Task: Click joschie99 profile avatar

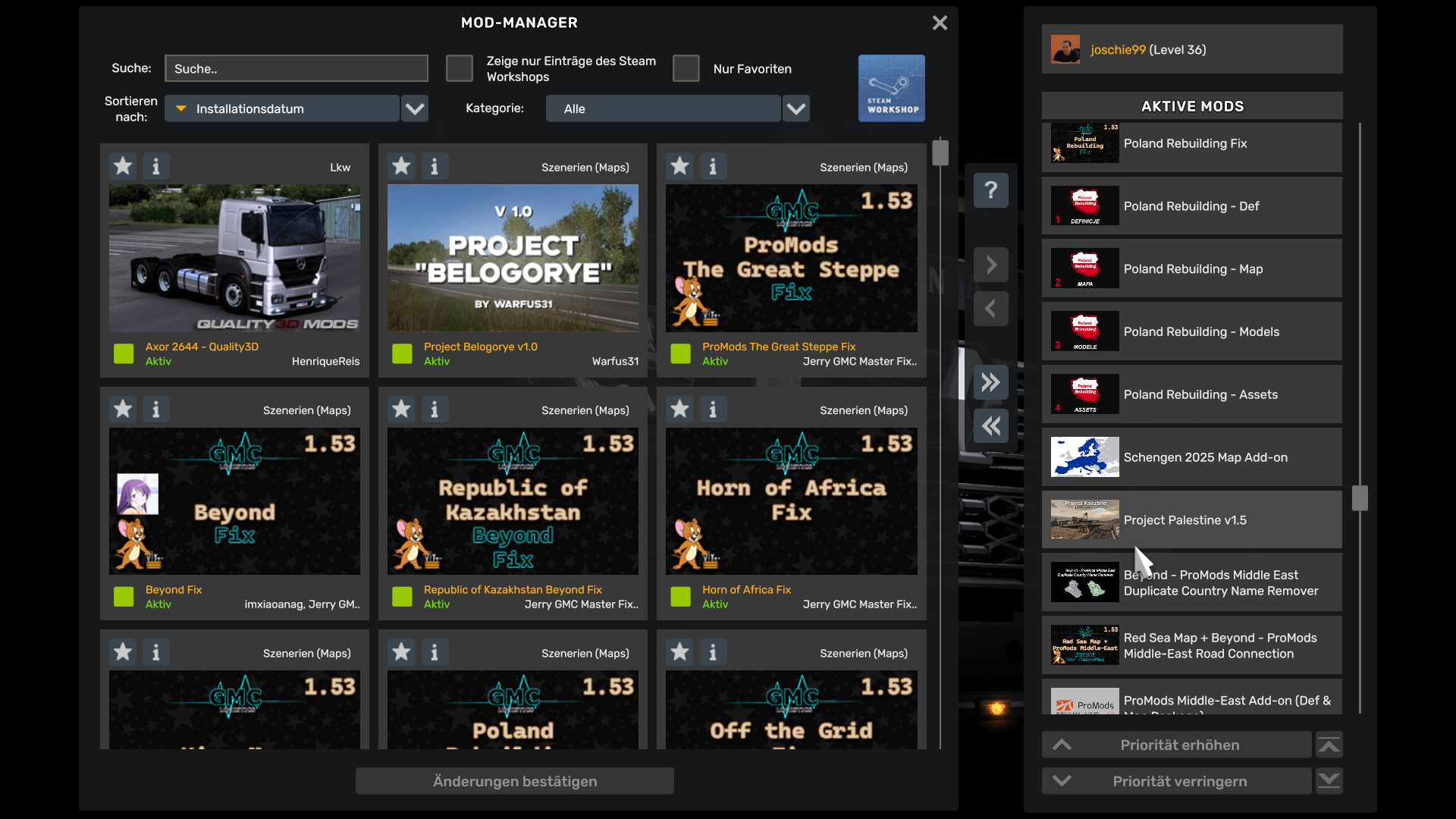Action: [x=1065, y=49]
